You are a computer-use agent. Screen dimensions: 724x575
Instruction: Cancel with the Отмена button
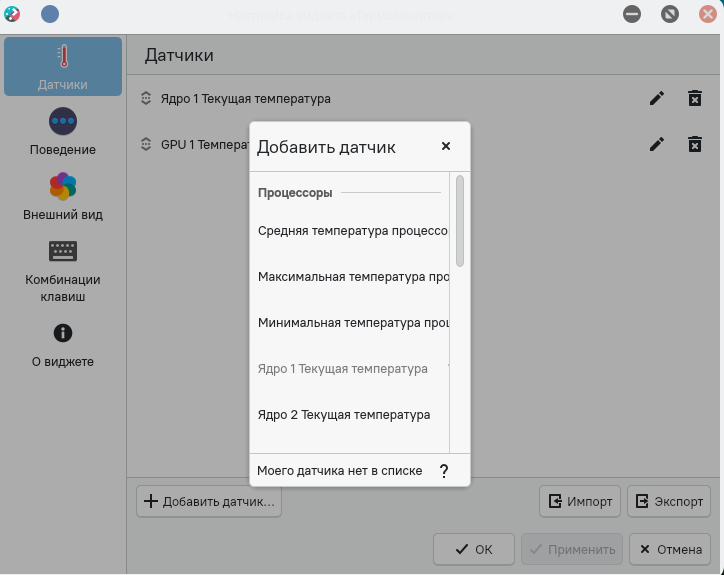click(x=670, y=549)
